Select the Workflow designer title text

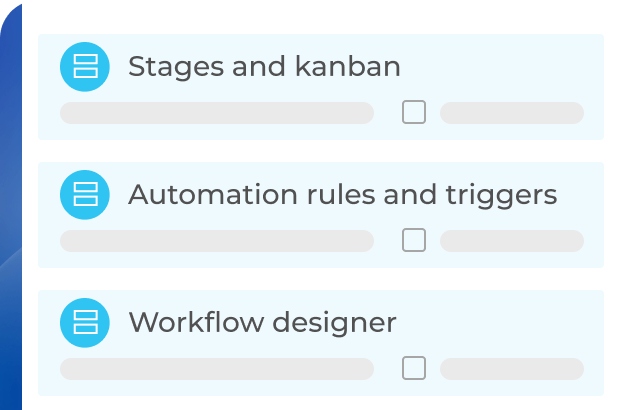click(262, 323)
